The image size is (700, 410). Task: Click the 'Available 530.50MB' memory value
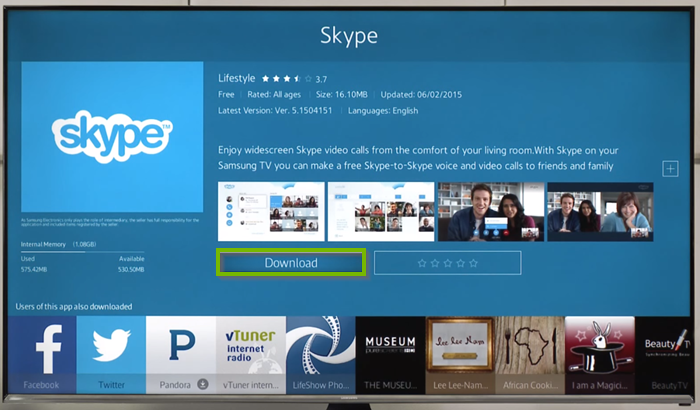131,264
